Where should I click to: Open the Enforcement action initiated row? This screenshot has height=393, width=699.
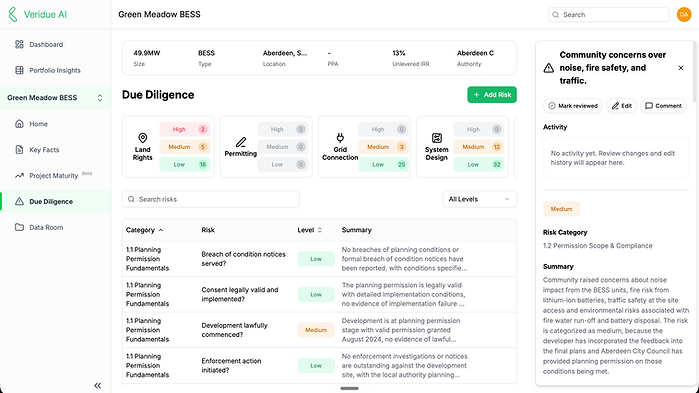coord(319,365)
